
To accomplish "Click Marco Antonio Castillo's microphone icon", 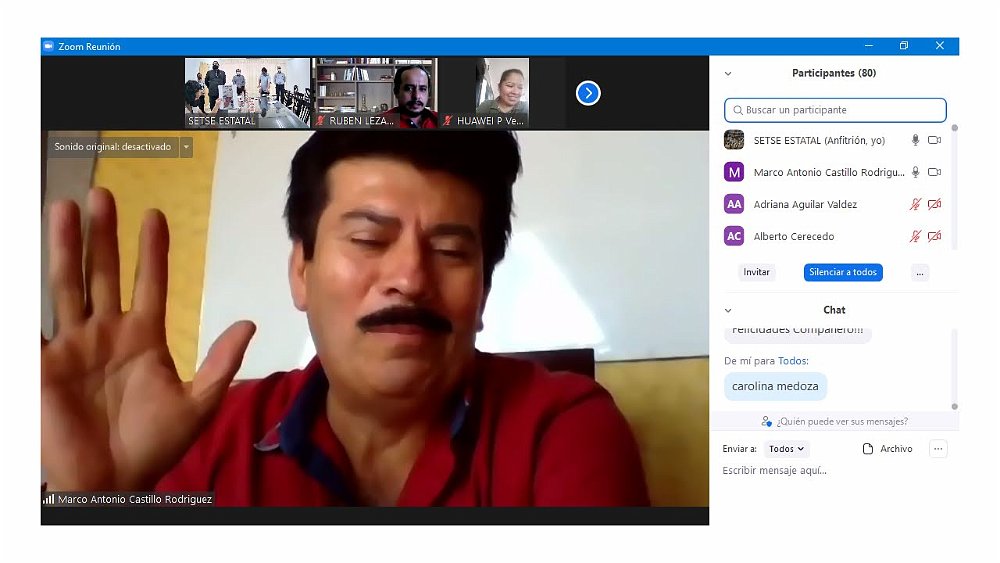I will tap(915, 173).
